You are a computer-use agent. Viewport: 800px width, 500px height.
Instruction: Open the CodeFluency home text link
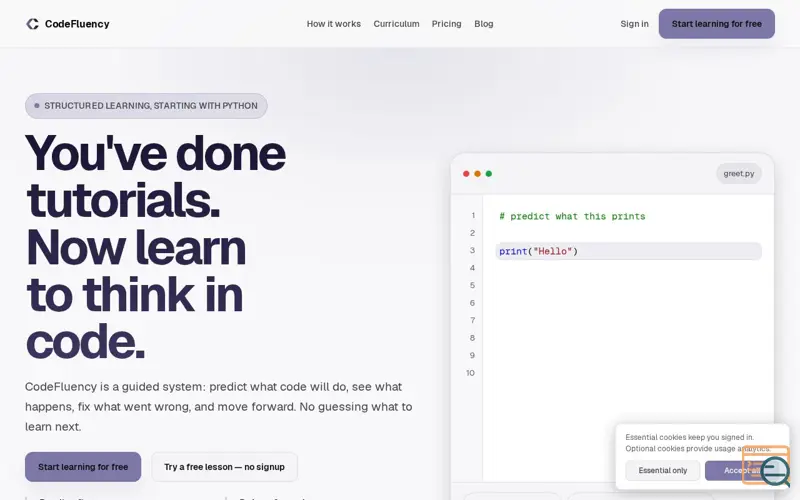77,24
